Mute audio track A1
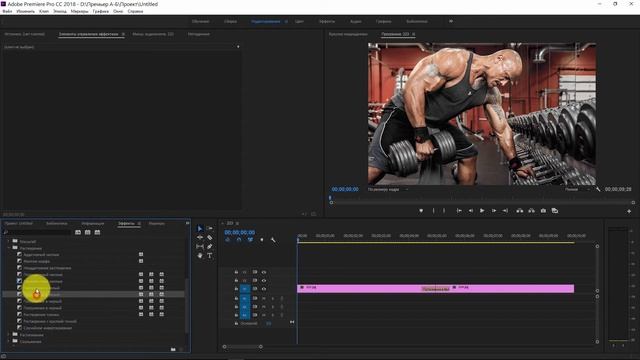 (264, 299)
